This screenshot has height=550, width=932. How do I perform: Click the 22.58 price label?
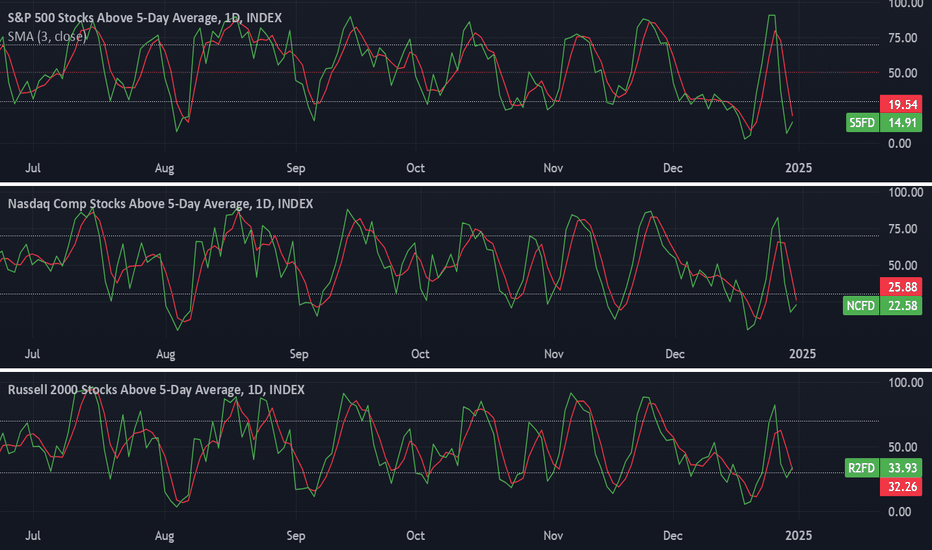[901, 306]
